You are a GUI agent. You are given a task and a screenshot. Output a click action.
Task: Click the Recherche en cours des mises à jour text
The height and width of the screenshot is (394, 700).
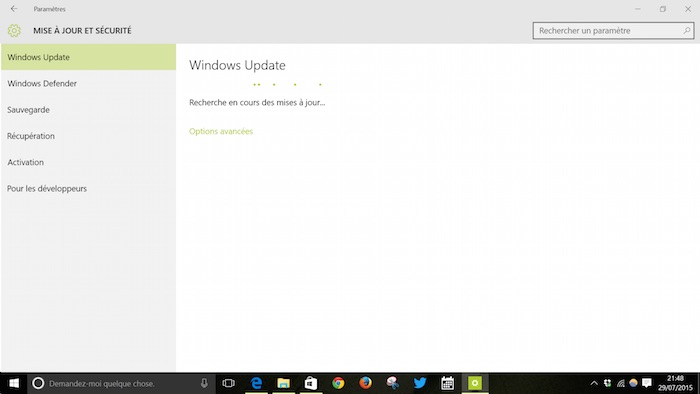pyautogui.click(x=257, y=103)
